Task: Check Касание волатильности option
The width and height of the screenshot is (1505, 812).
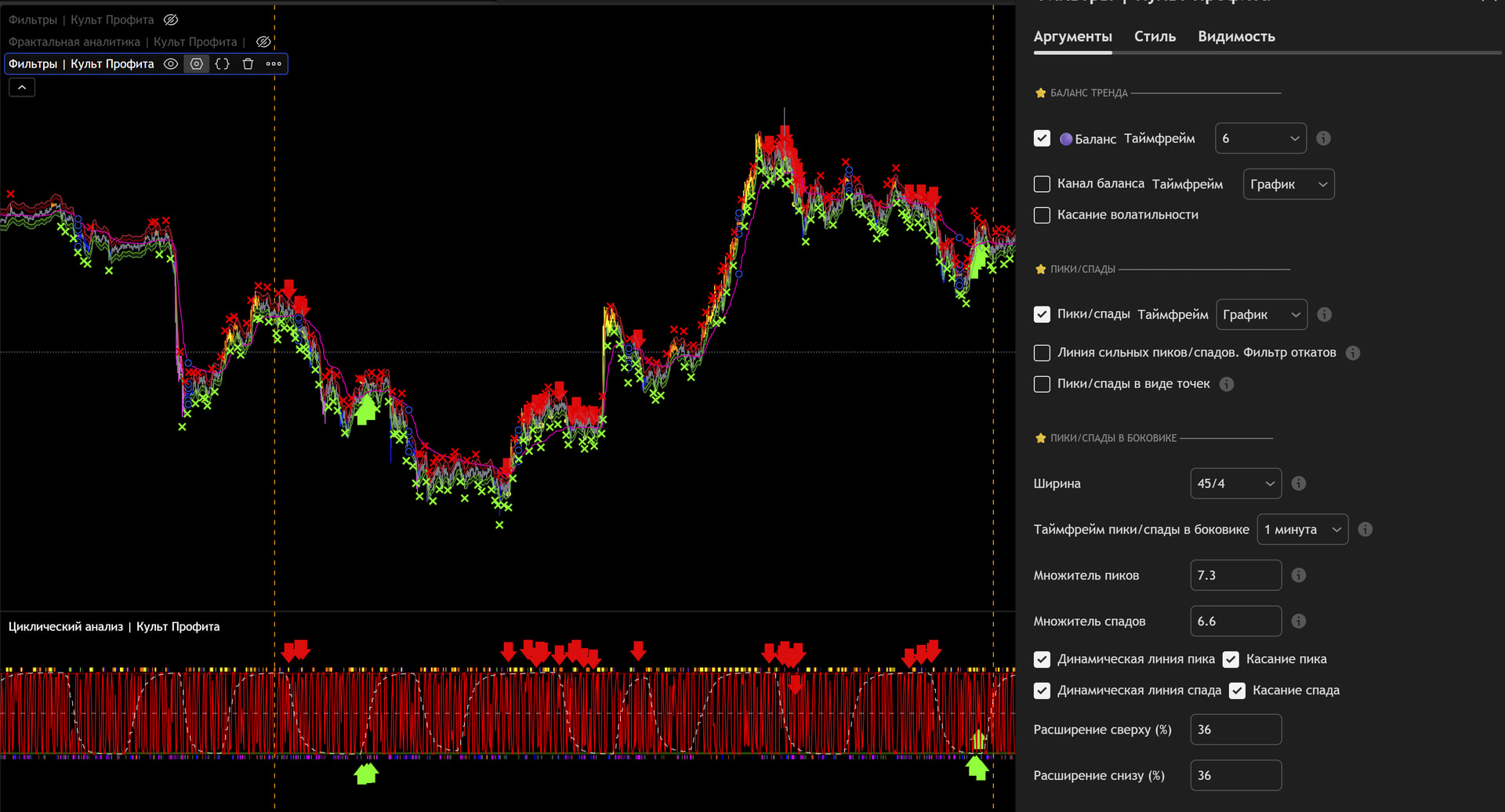Action: pyautogui.click(x=1042, y=215)
